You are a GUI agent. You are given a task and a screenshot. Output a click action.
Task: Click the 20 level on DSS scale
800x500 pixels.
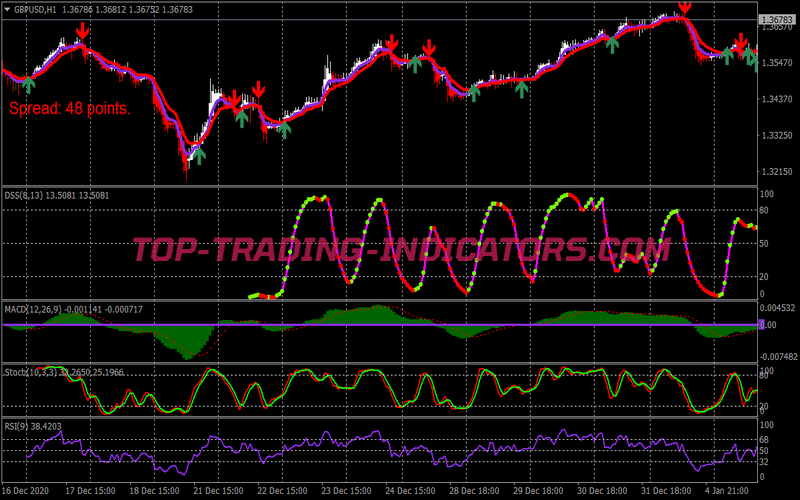(764, 277)
